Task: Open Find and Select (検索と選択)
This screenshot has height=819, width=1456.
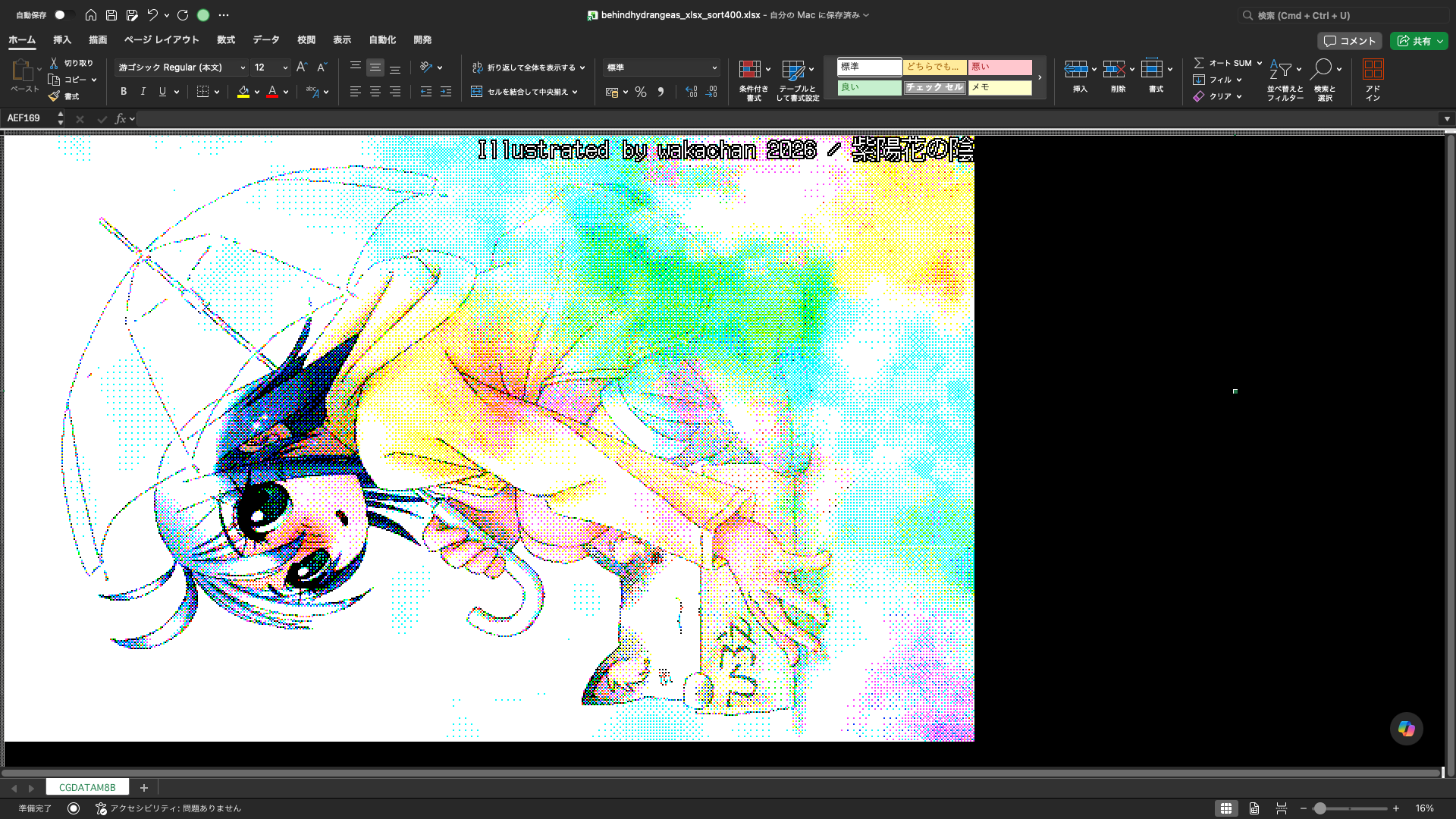Action: coord(1325,80)
